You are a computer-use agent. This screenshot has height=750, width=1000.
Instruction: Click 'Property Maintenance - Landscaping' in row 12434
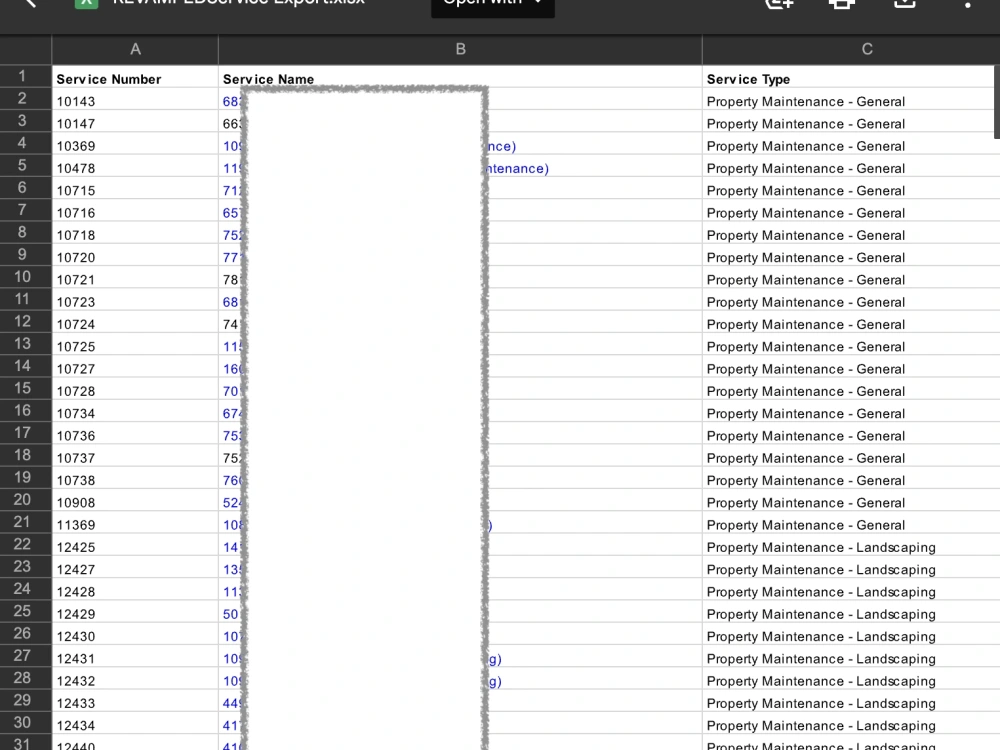[x=821, y=726]
